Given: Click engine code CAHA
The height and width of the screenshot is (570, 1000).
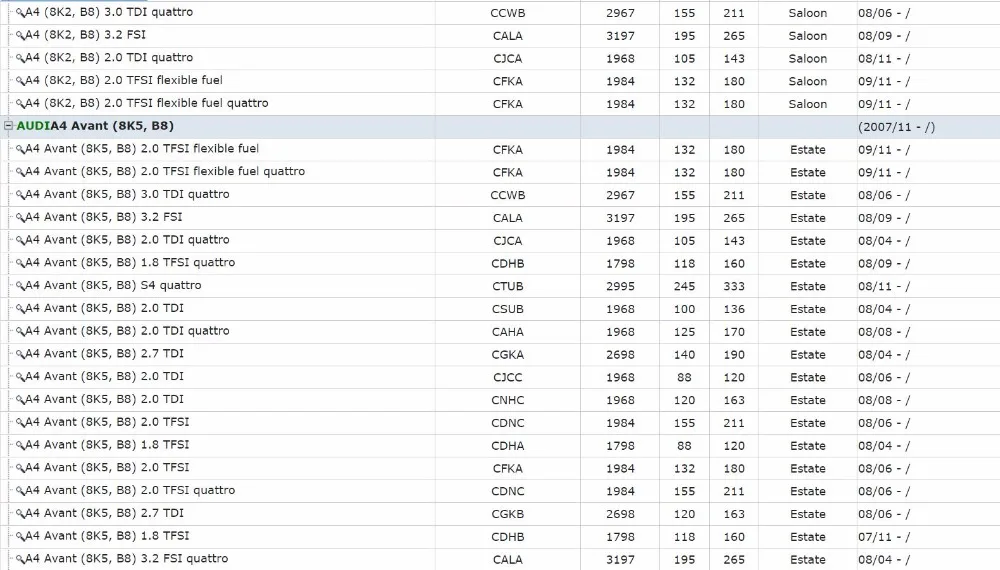Looking at the screenshot, I should coord(508,332).
